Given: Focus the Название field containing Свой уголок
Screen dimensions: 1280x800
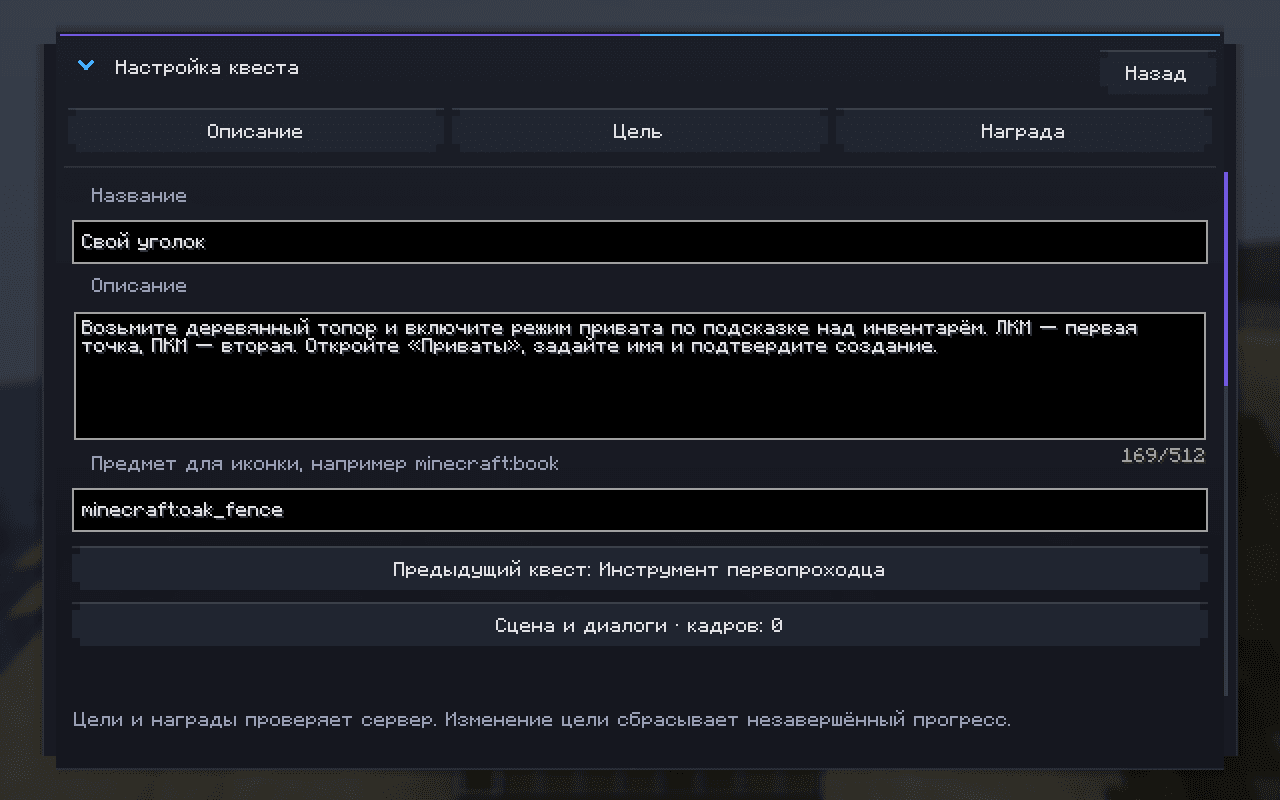Looking at the screenshot, I should point(639,242).
